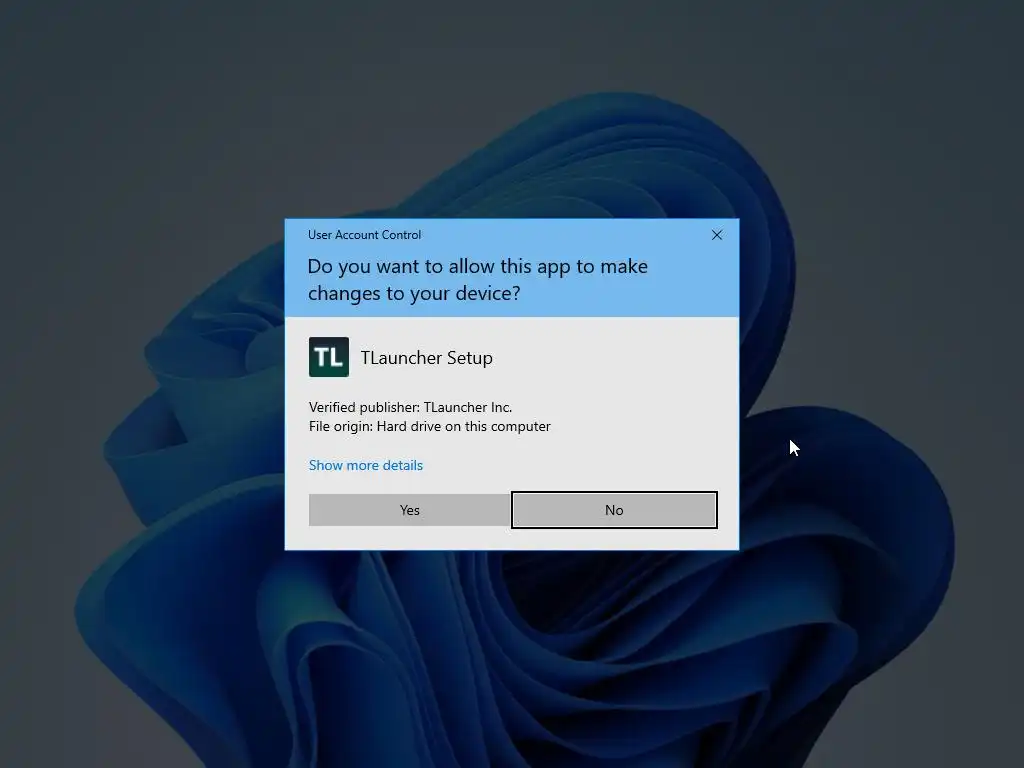
Task: Click the User Account Control title text
Action: (x=364, y=234)
